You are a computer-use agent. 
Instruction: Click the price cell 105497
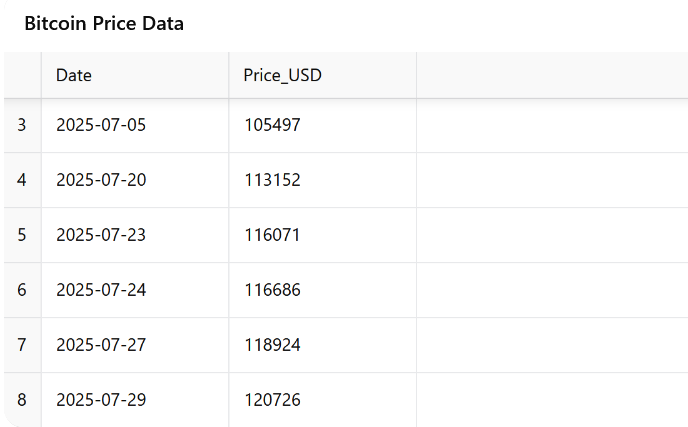click(x=322, y=125)
